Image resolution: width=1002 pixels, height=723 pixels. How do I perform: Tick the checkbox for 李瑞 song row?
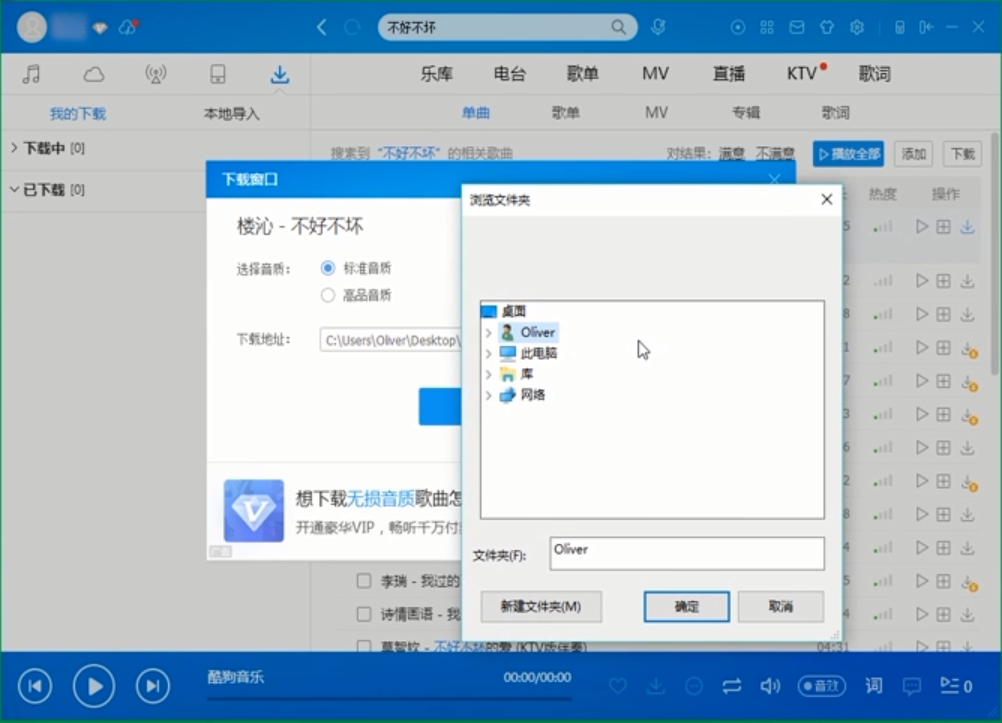[x=364, y=580]
